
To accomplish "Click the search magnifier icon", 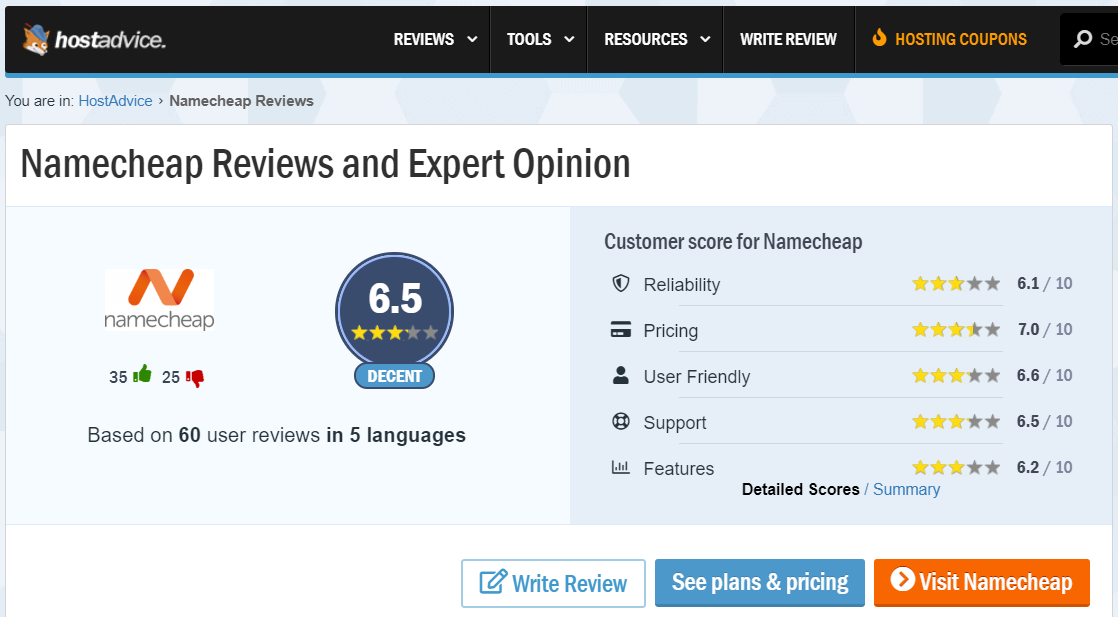I will (1083, 39).
